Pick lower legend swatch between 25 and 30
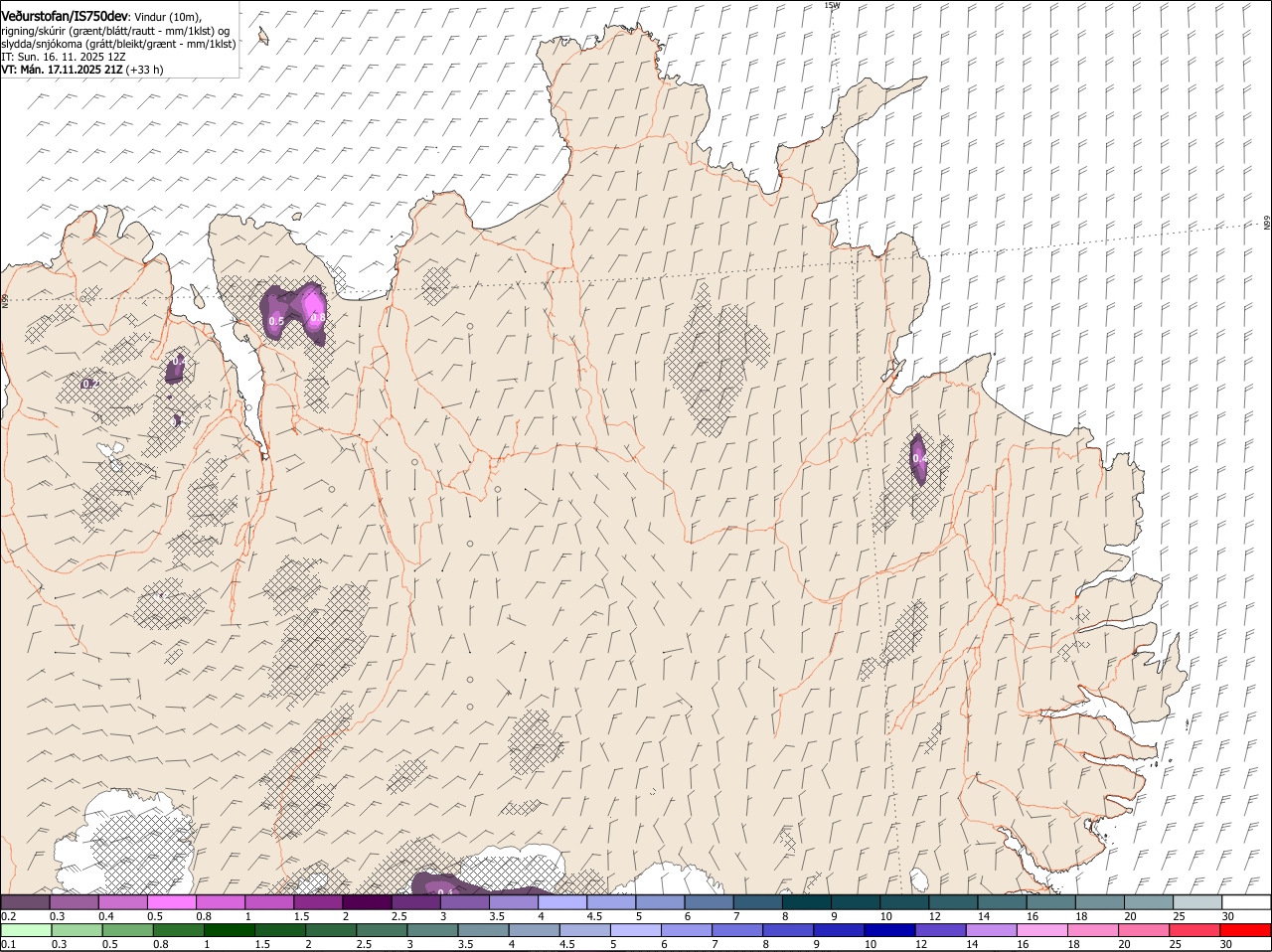This screenshot has height=952, width=1272. [x=1194, y=930]
